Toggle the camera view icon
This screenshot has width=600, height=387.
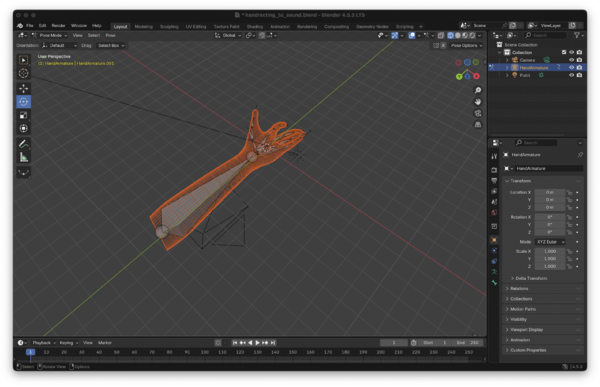coord(478,113)
